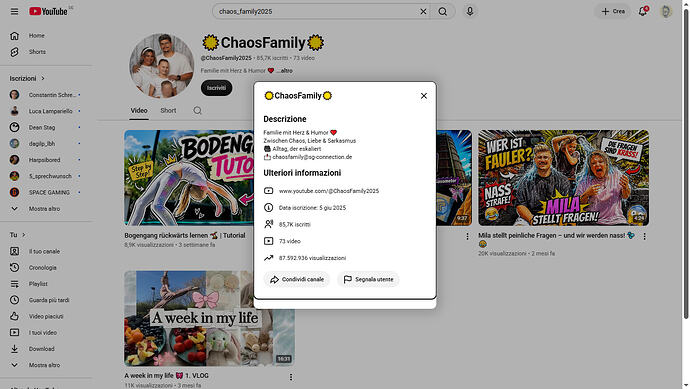Open Download in the sidebar

(46, 349)
